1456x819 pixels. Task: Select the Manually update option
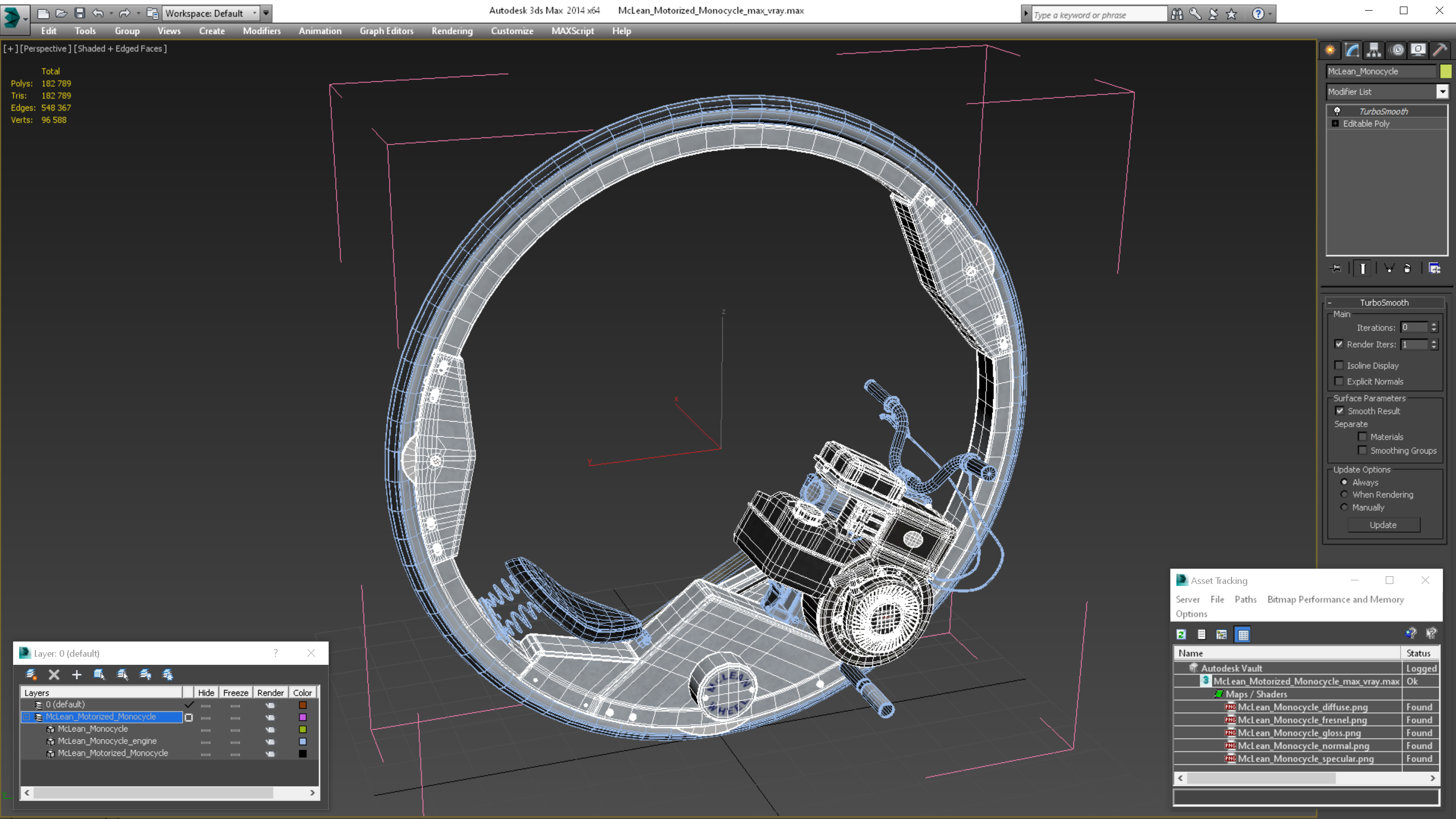1344,507
